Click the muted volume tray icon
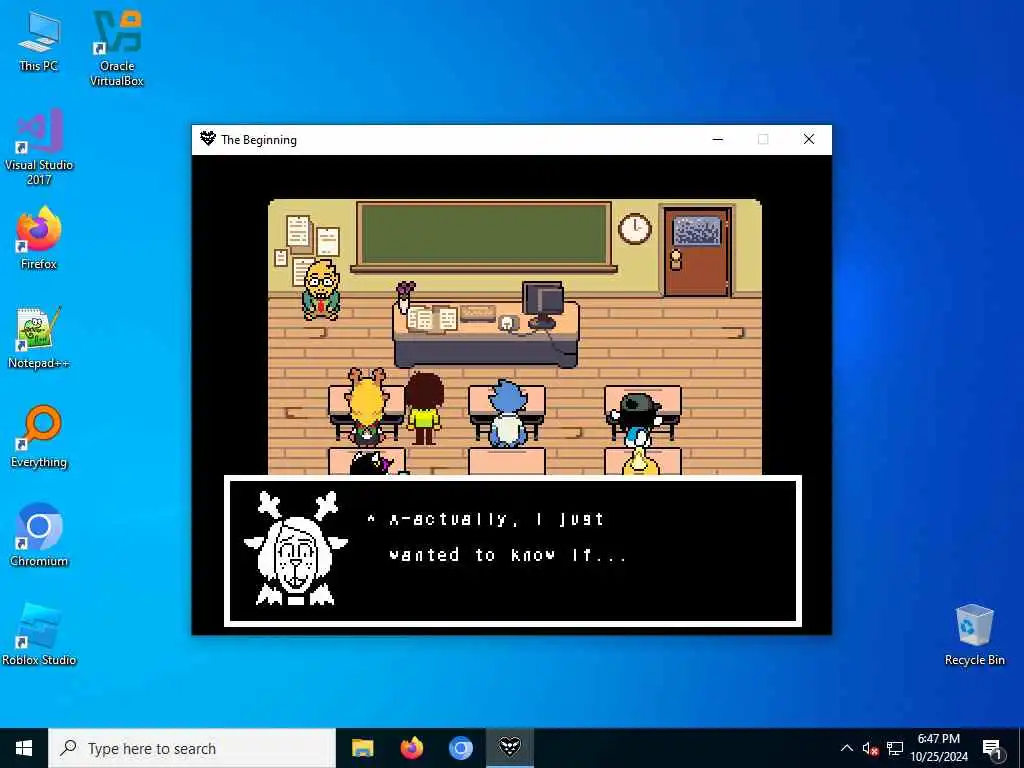This screenshot has height=768, width=1024. coord(871,748)
